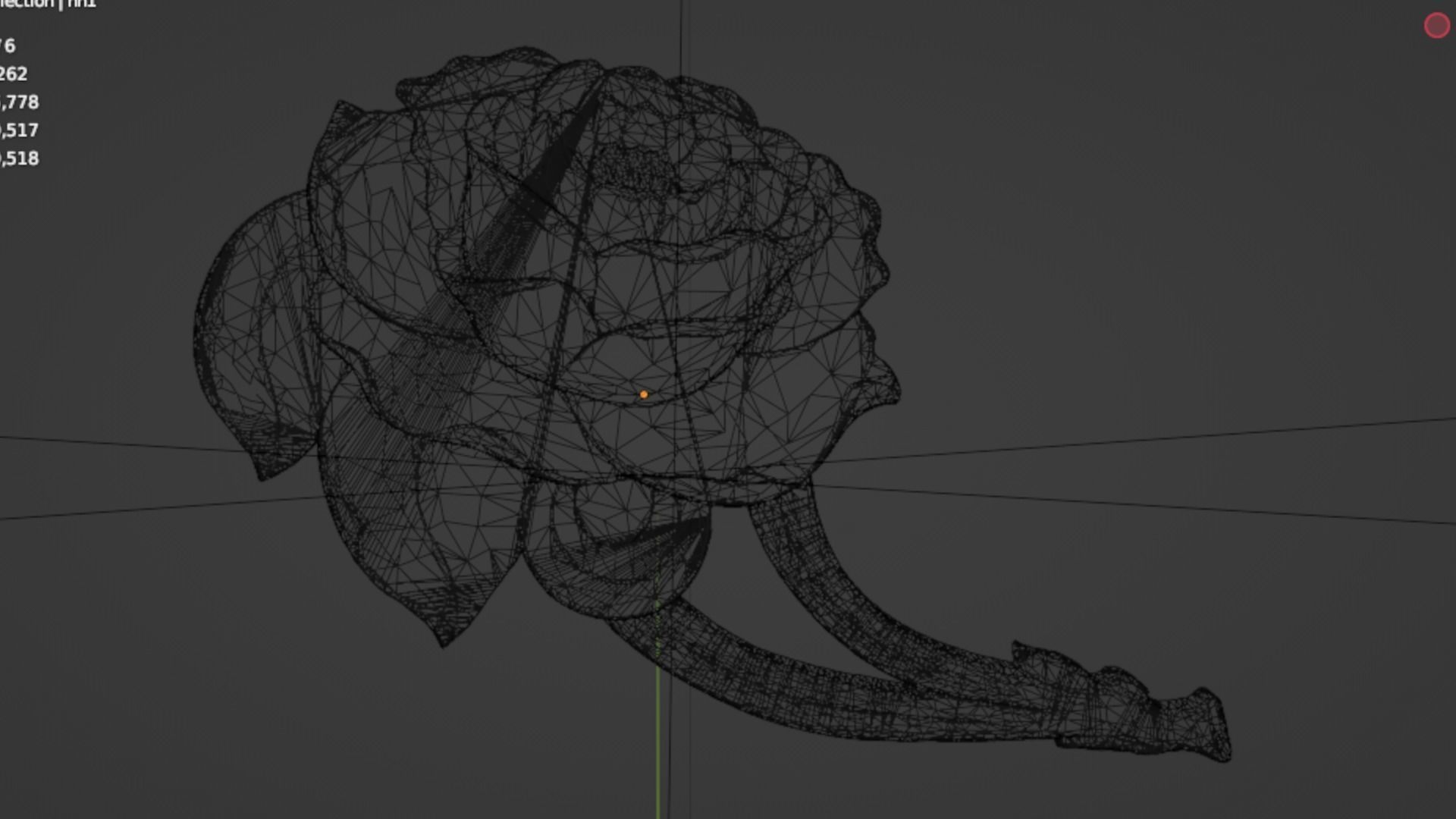Click the statistic value ending in 76
1456x819 pixels.
pos(8,45)
